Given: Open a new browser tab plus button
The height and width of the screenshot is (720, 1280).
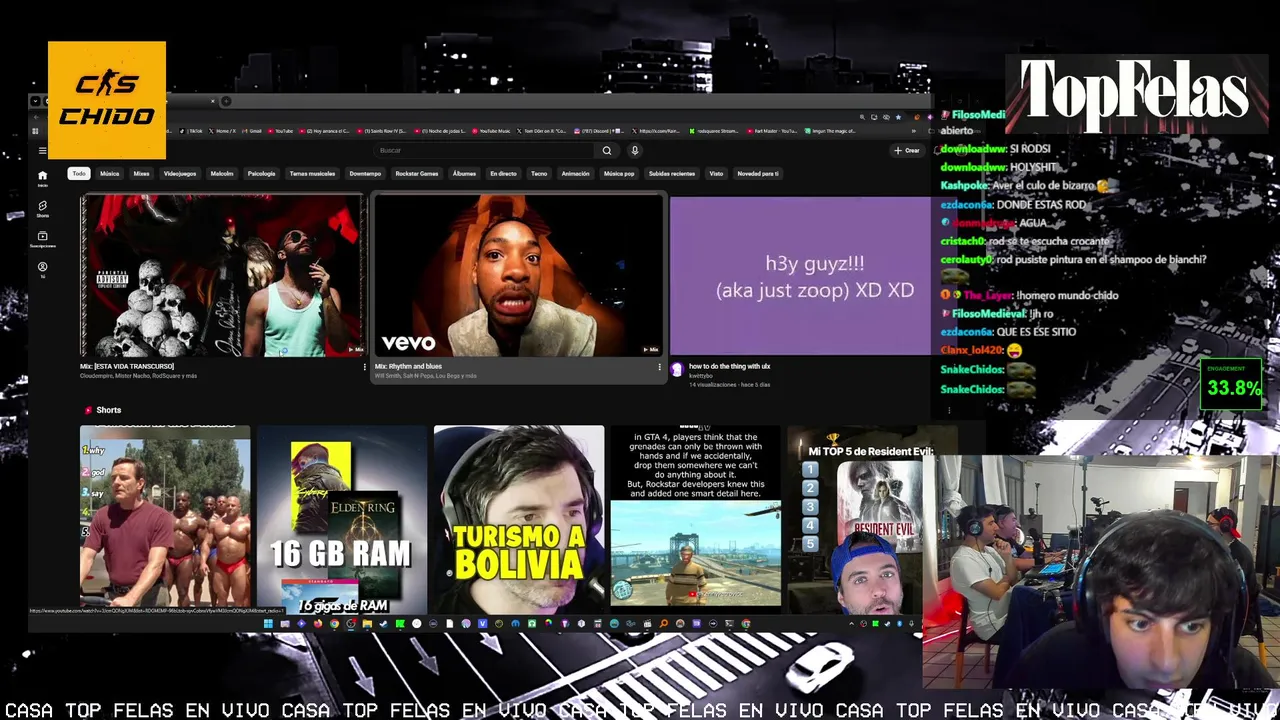Looking at the screenshot, I should 226,101.
